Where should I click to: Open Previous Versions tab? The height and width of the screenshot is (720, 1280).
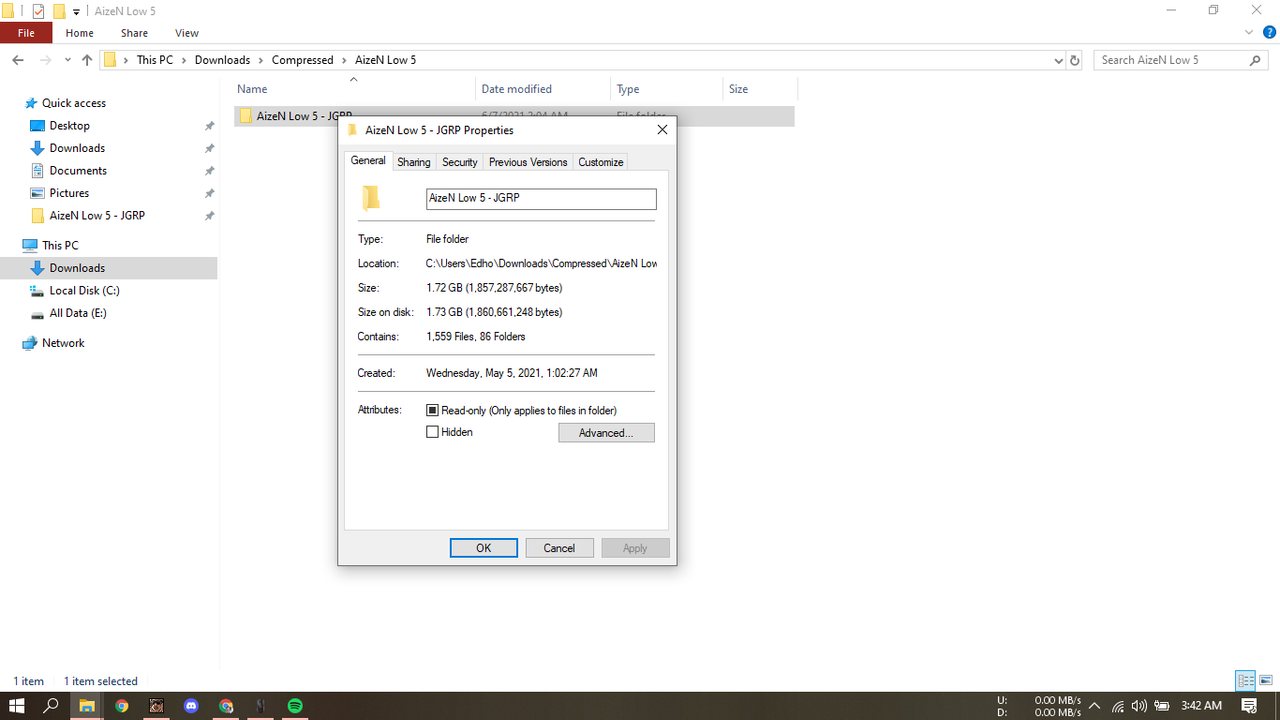coord(528,162)
